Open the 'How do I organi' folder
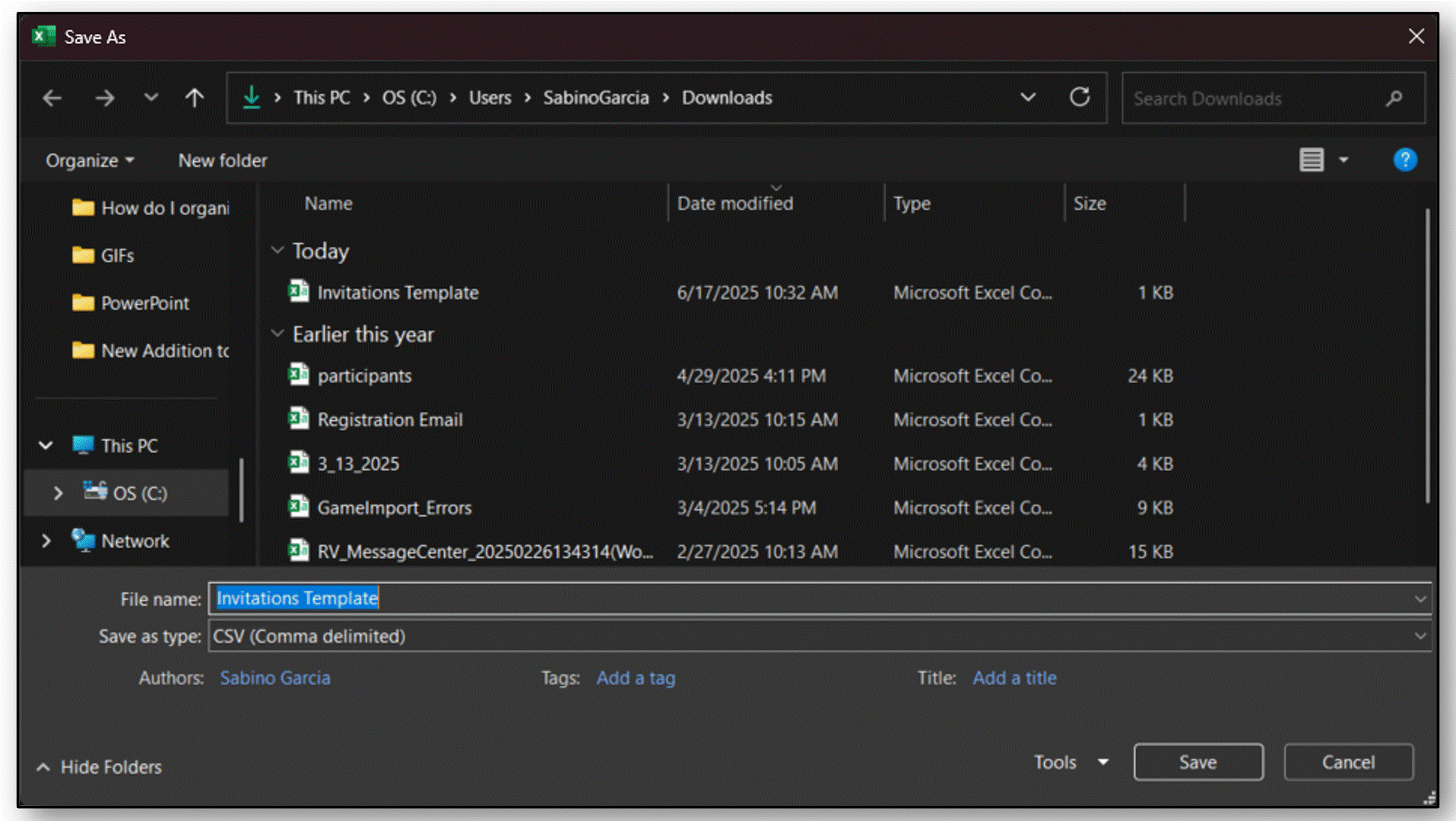This screenshot has width=1456, height=821. tap(151, 208)
